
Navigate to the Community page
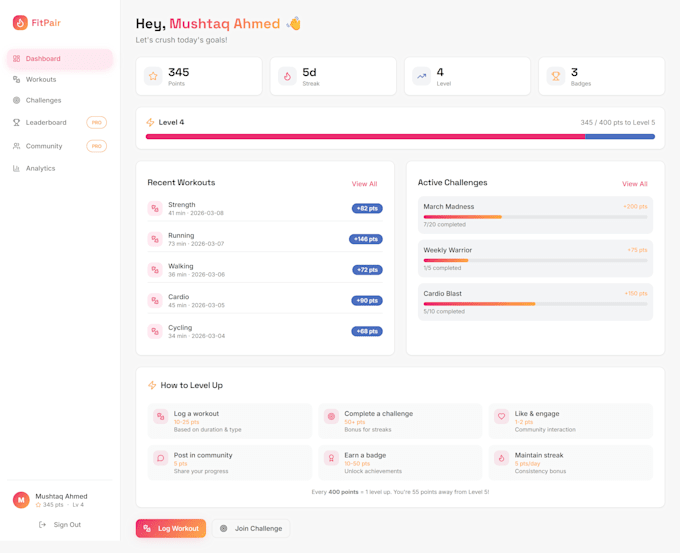[60, 146]
